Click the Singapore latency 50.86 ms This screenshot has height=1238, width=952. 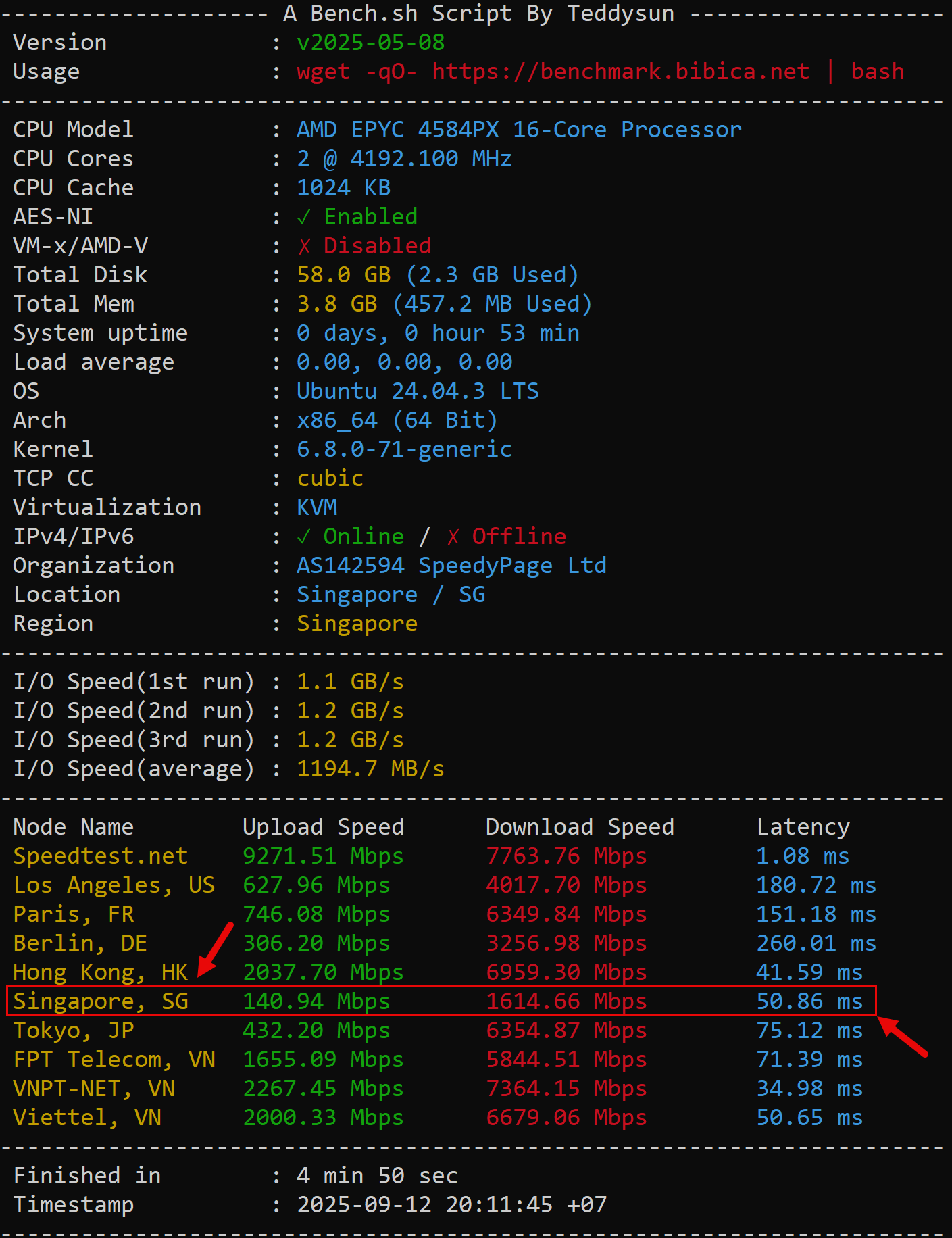(x=809, y=1001)
